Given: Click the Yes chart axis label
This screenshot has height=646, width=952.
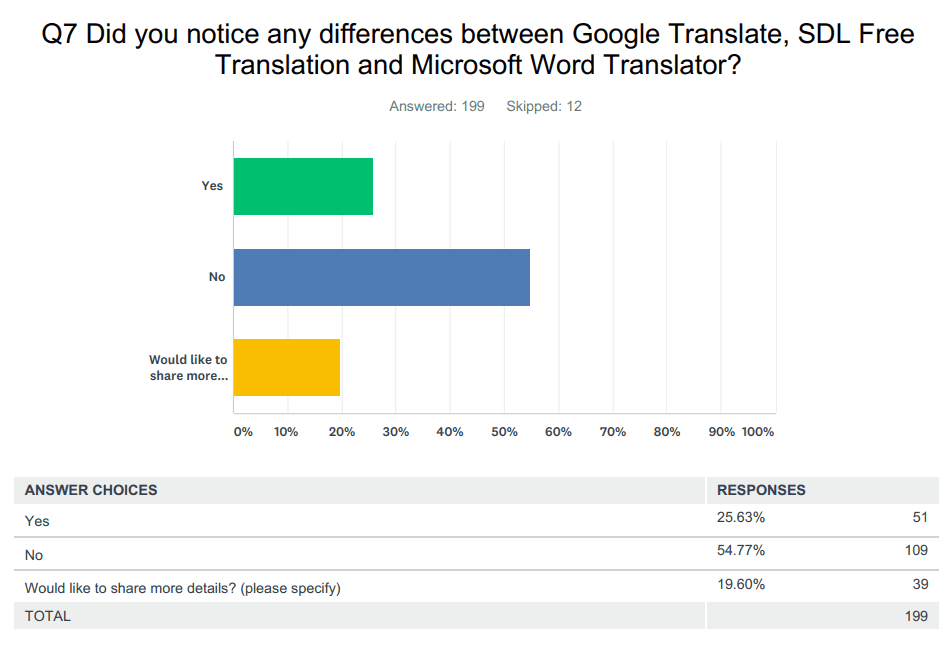Looking at the screenshot, I should tap(212, 186).
